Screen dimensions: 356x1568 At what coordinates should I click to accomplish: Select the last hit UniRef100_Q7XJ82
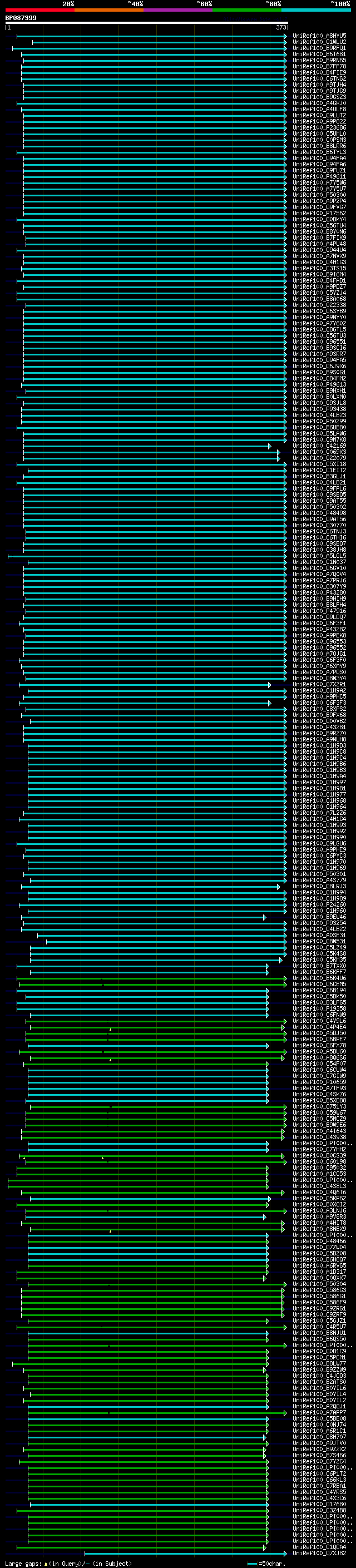(x=319, y=1554)
